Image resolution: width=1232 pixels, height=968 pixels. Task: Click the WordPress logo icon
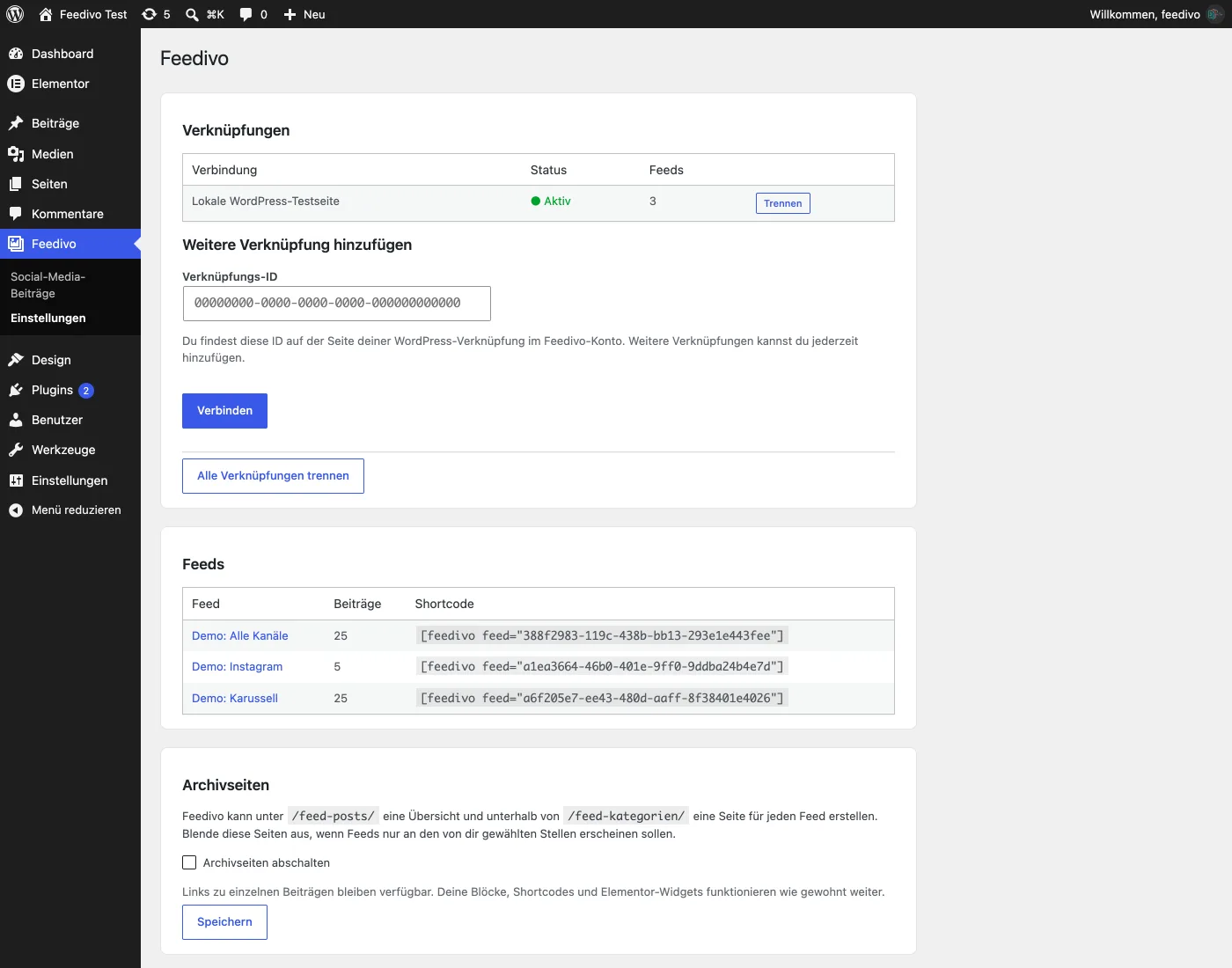(x=15, y=14)
